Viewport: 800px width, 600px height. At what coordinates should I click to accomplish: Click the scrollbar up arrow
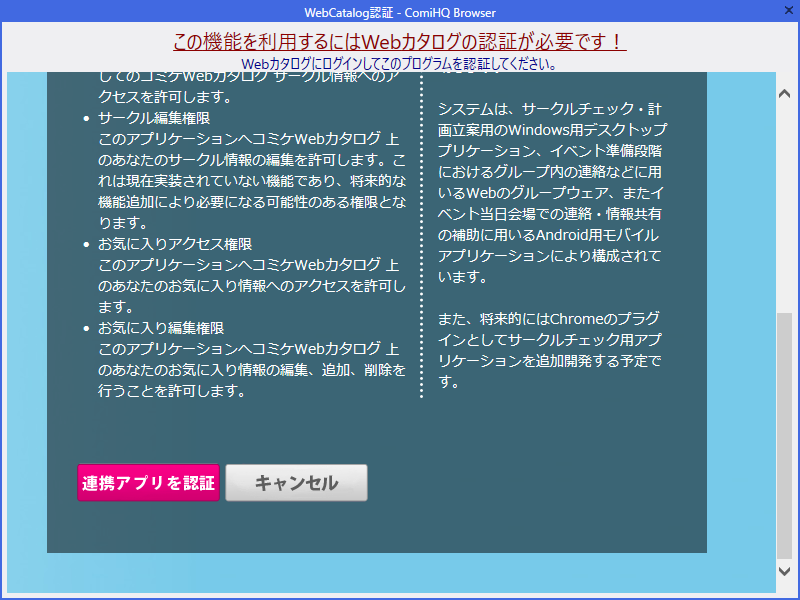tap(785, 93)
